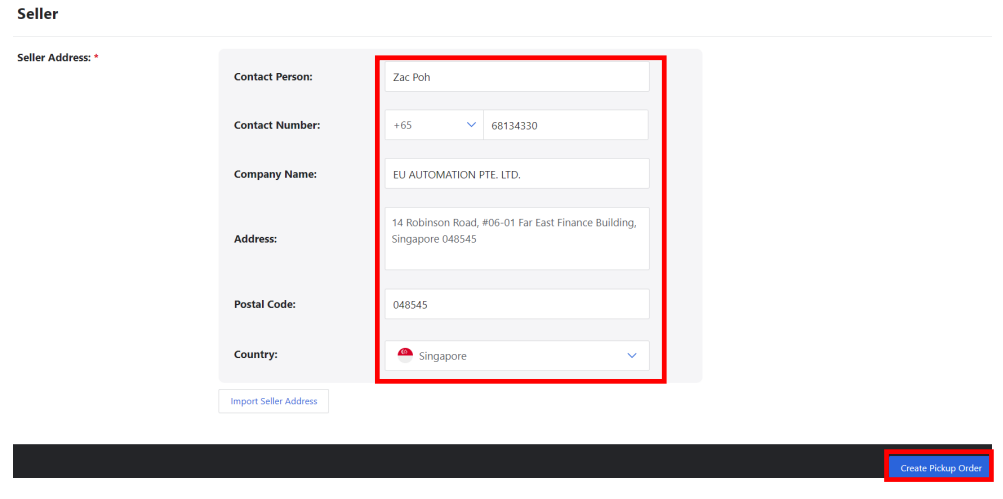Open the +65 country code dropdown
This screenshot has width=1003, height=499.
pos(434,125)
